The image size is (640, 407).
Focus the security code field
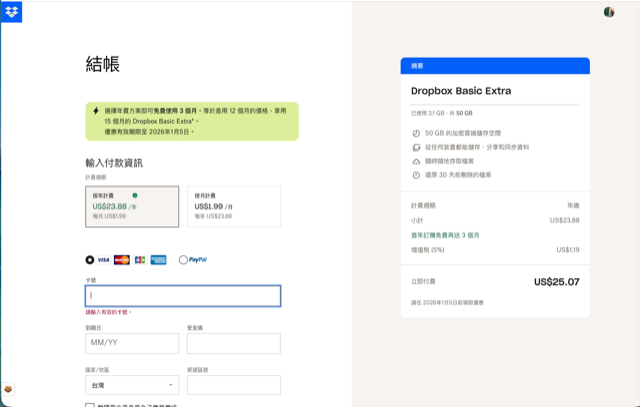tap(234, 343)
